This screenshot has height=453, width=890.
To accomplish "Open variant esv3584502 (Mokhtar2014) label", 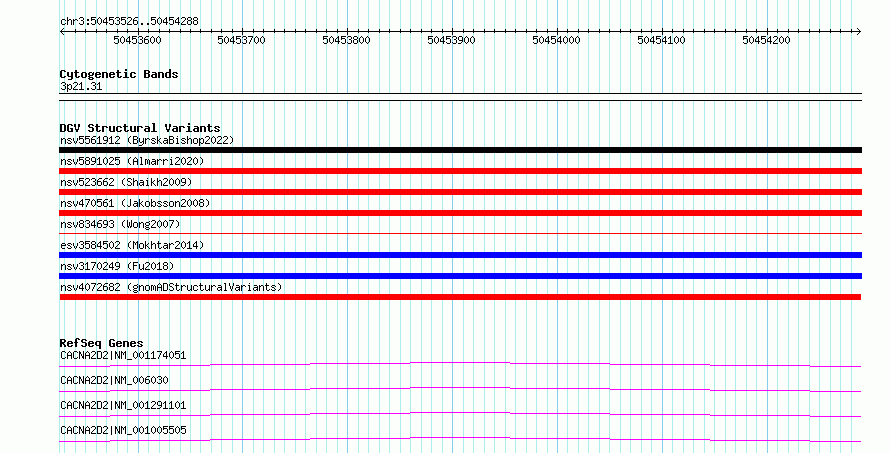I will [132, 245].
